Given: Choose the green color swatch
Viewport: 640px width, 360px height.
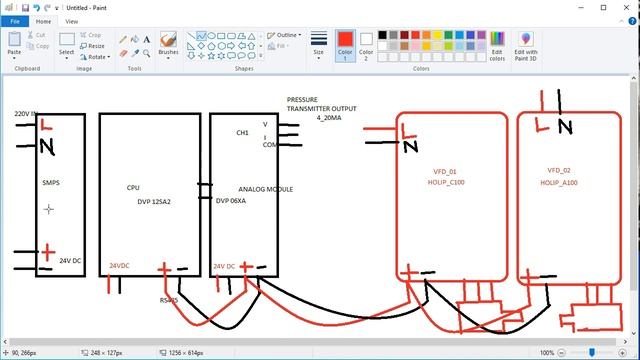Looking at the screenshot, I should point(449,35).
